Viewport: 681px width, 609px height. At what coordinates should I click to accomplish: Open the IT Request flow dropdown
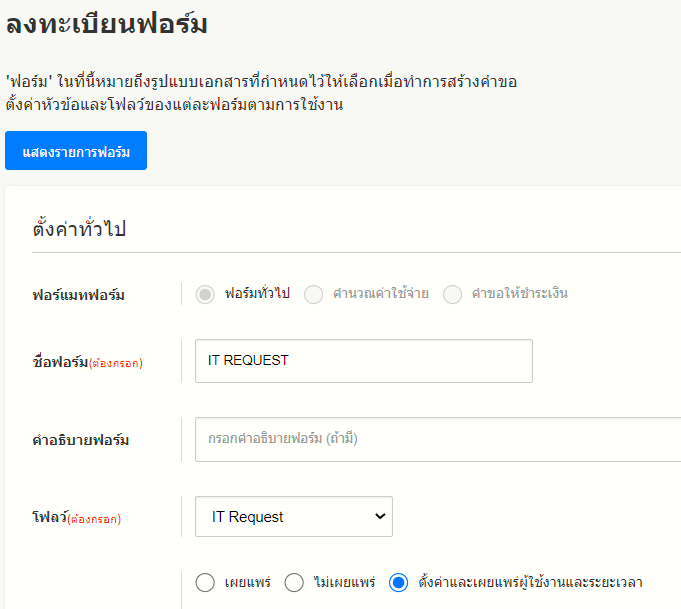point(293,517)
